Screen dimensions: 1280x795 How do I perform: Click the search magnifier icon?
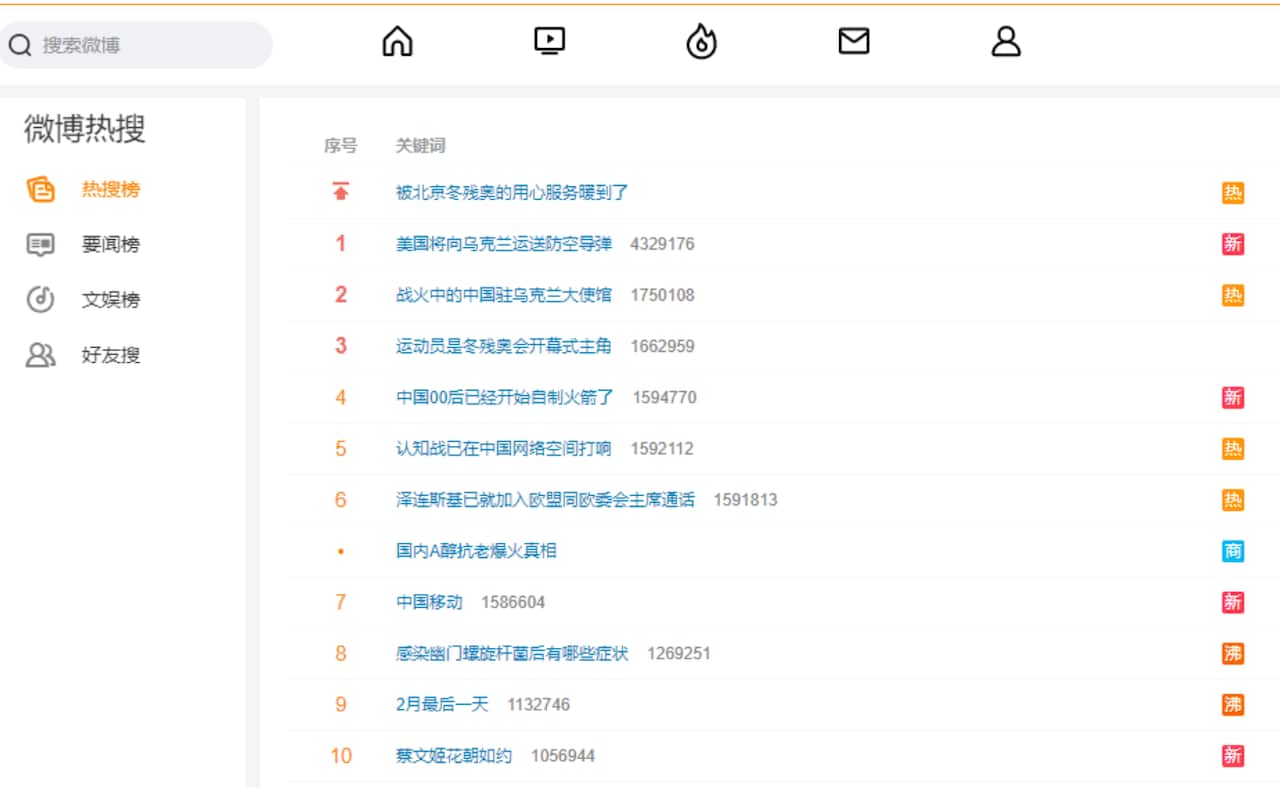coord(18,44)
